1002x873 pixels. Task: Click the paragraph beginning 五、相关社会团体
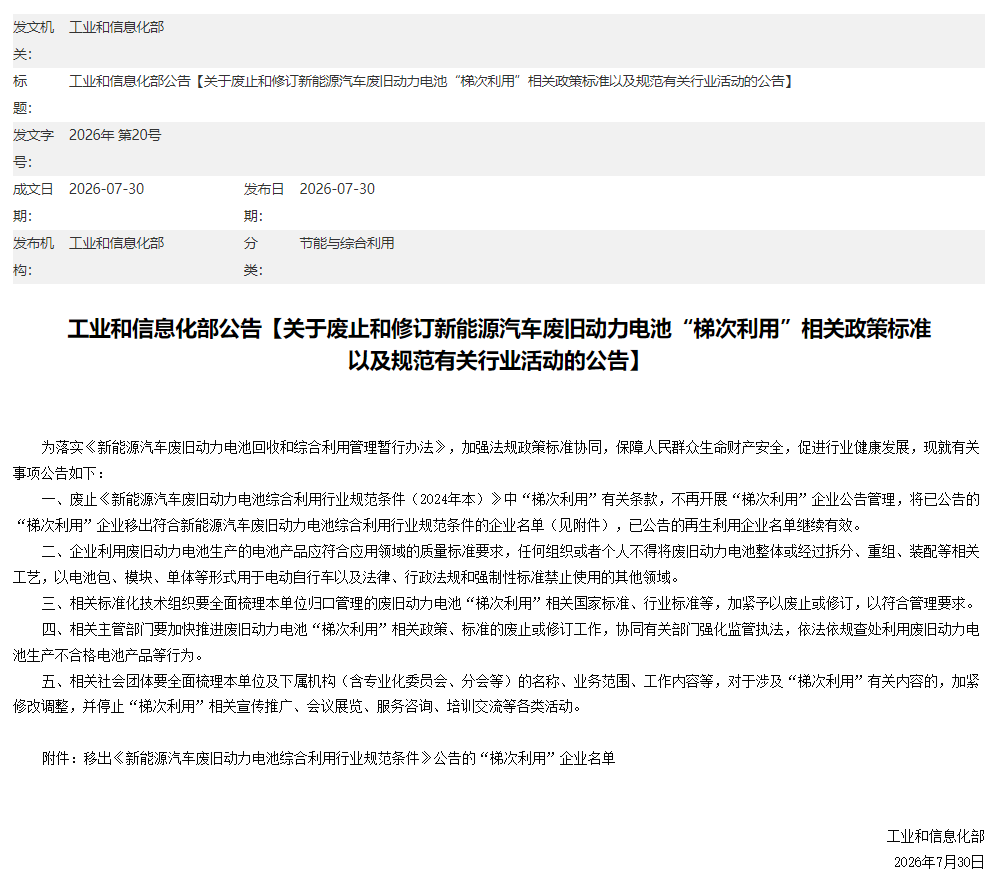[x=497, y=694]
